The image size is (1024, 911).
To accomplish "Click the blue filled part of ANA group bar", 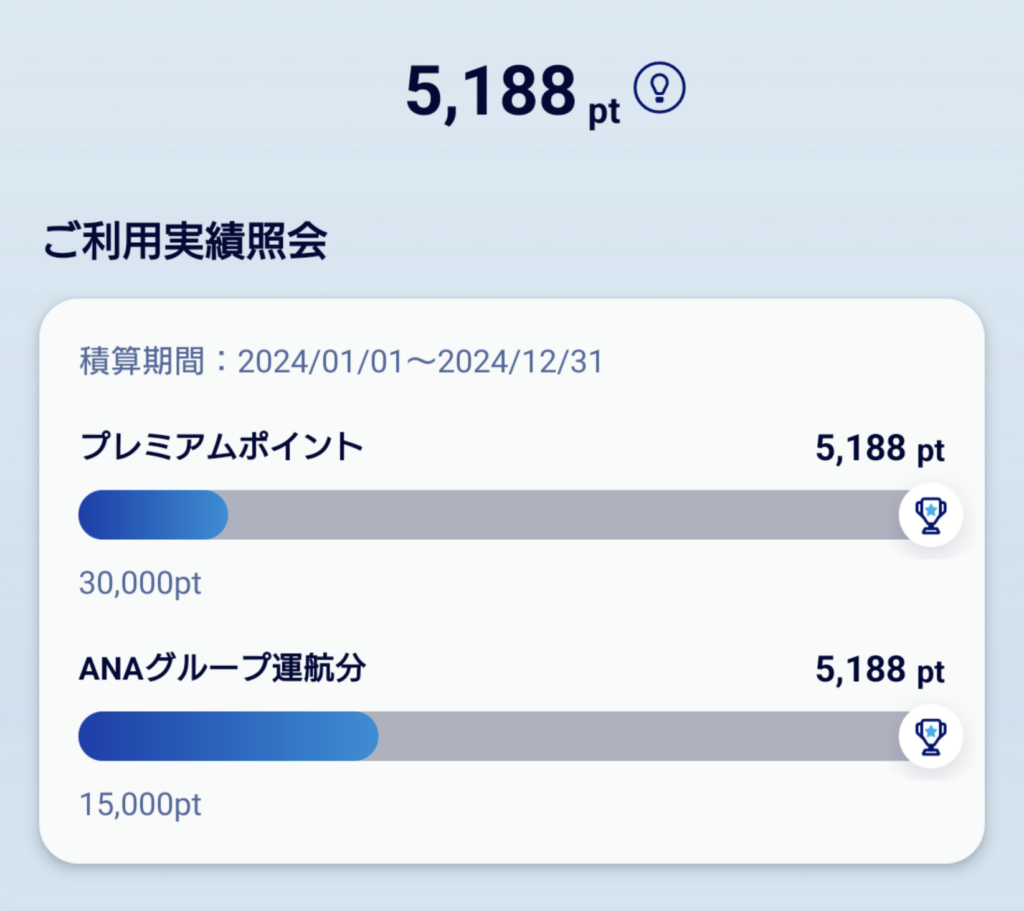I will tap(228, 736).
